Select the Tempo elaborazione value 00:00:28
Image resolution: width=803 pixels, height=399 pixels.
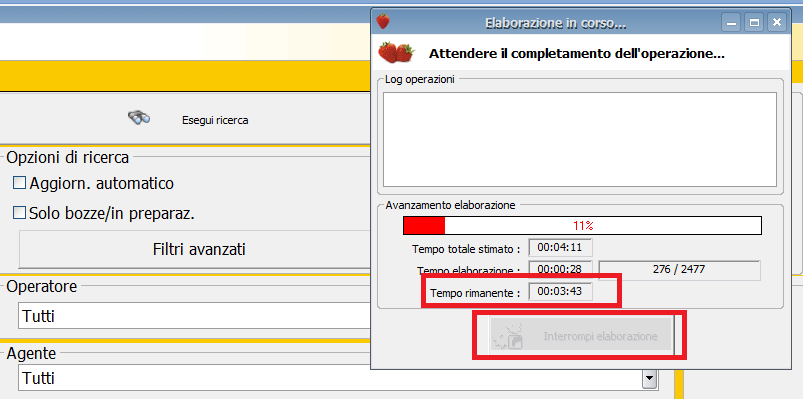click(x=560, y=268)
